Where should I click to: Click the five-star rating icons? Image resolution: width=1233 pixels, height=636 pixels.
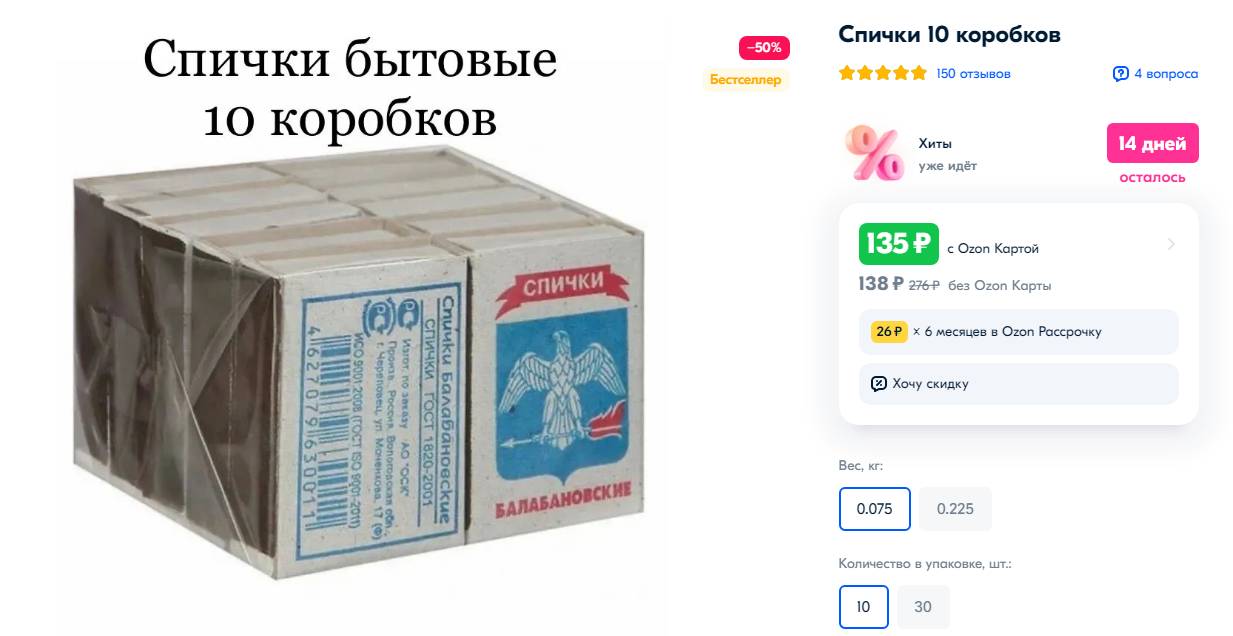(883, 73)
